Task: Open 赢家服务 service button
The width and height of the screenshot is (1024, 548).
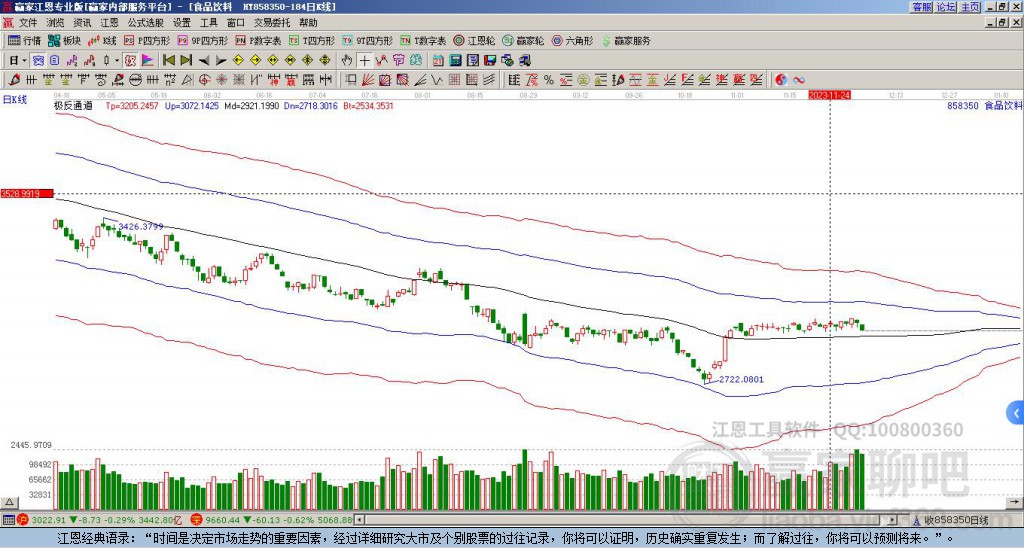Action: tap(626, 40)
